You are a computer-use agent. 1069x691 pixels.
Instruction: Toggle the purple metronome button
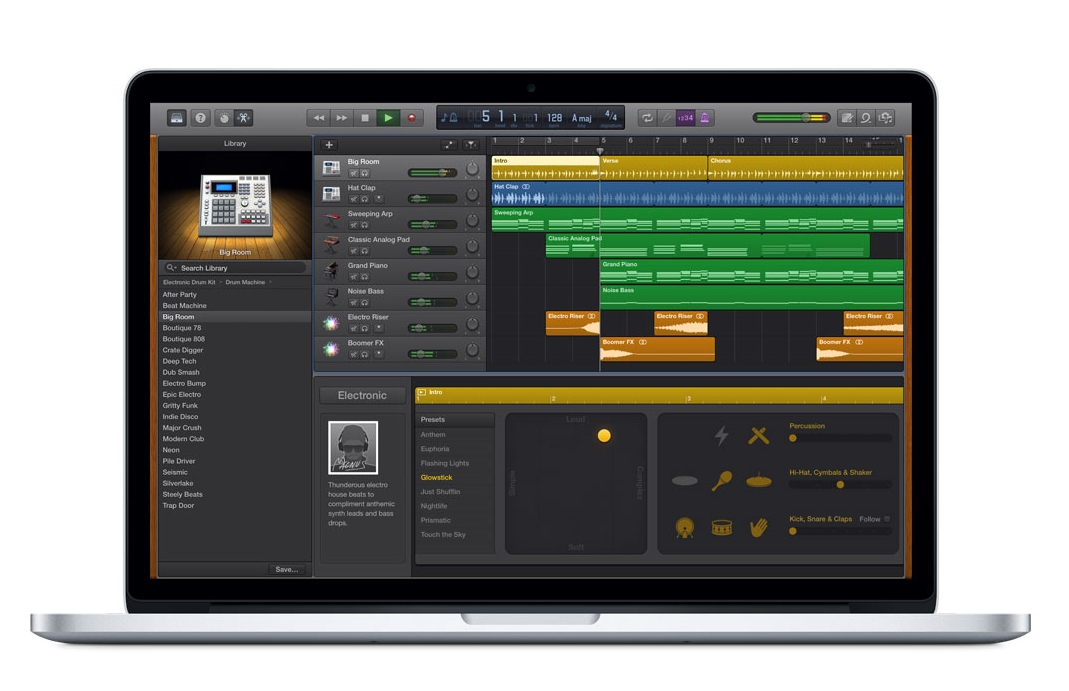[x=705, y=118]
